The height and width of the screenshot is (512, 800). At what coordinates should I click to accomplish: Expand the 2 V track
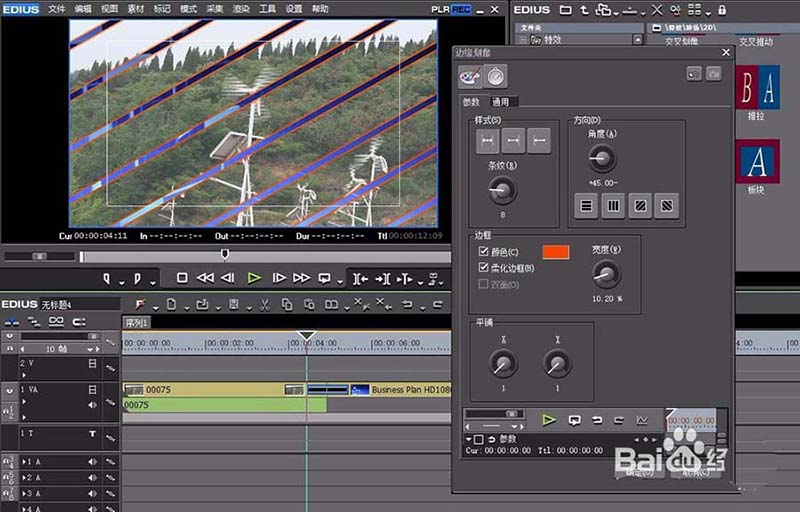click(23, 375)
